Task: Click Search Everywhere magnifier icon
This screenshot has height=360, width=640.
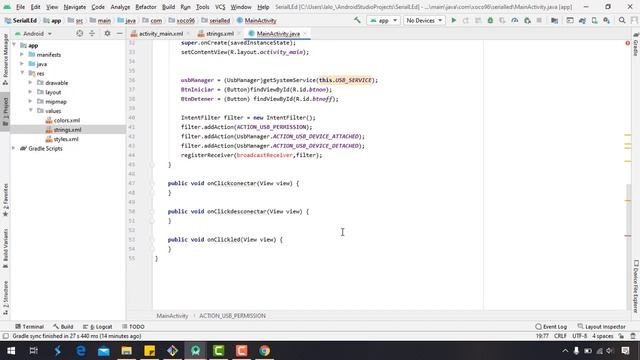Action: click(x=622, y=20)
